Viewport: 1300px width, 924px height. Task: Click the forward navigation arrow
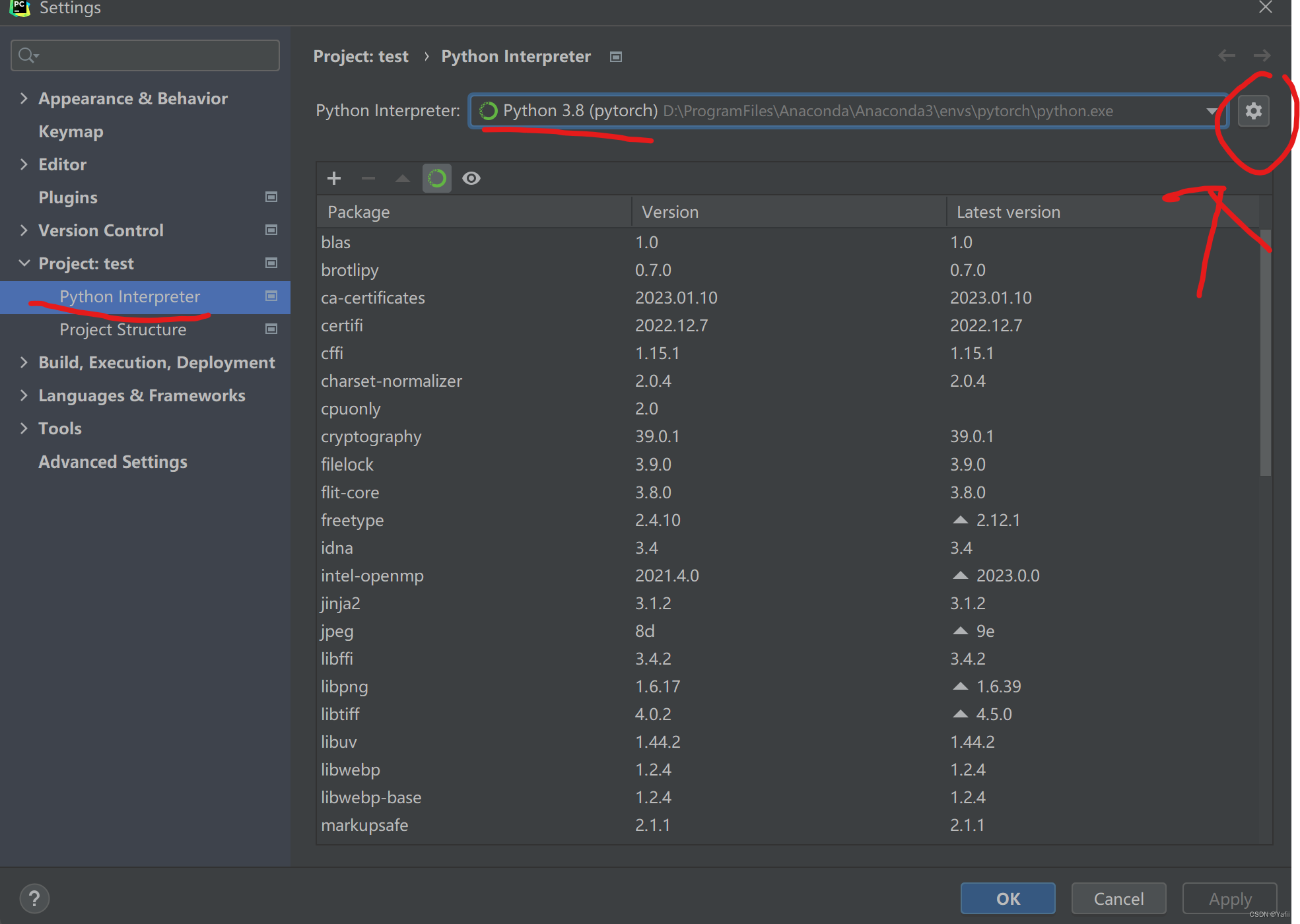tap(1262, 56)
